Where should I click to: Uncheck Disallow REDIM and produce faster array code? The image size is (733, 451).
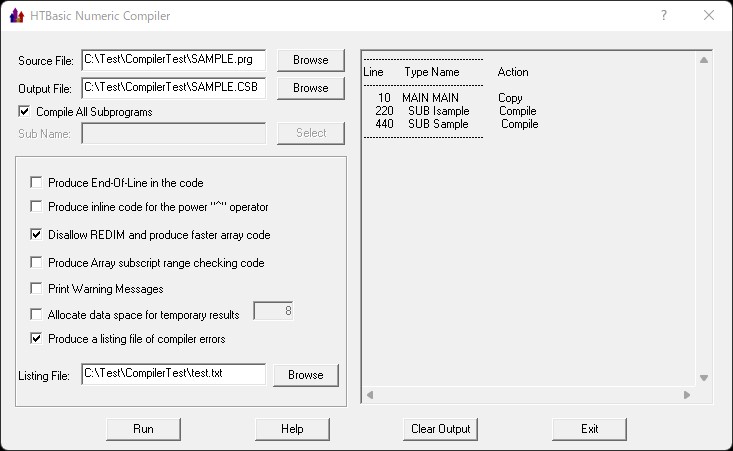[x=36, y=235]
